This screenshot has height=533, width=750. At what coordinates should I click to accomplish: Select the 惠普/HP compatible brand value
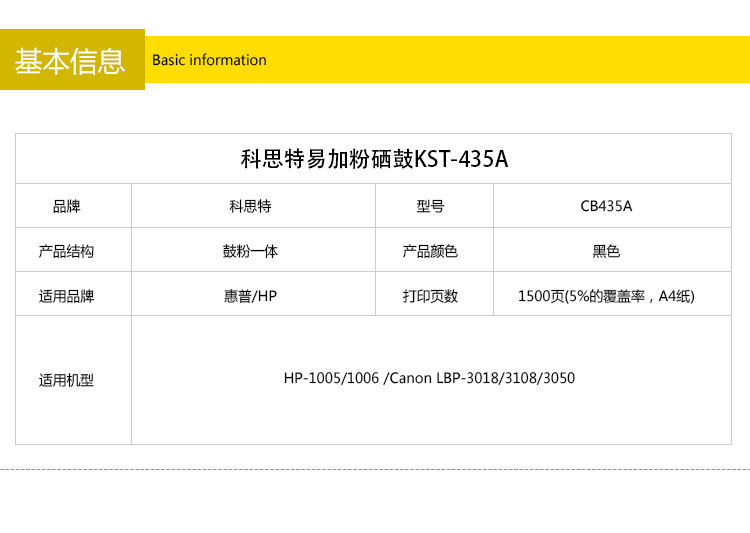[250, 296]
